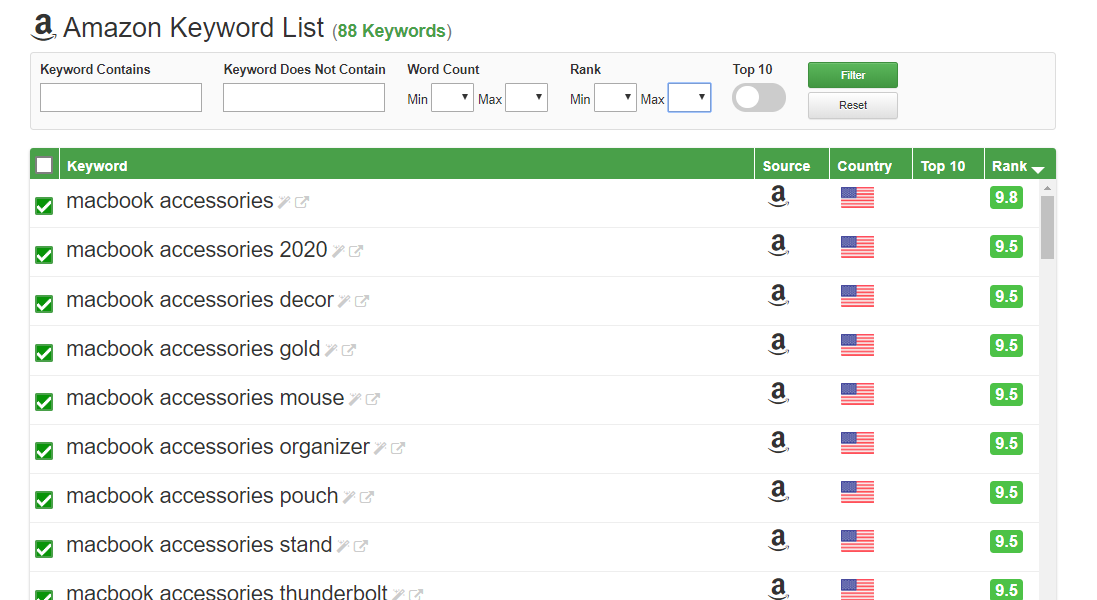Open external link icon for 'macbook accessories gold'

pyautogui.click(x=348, y=350)
